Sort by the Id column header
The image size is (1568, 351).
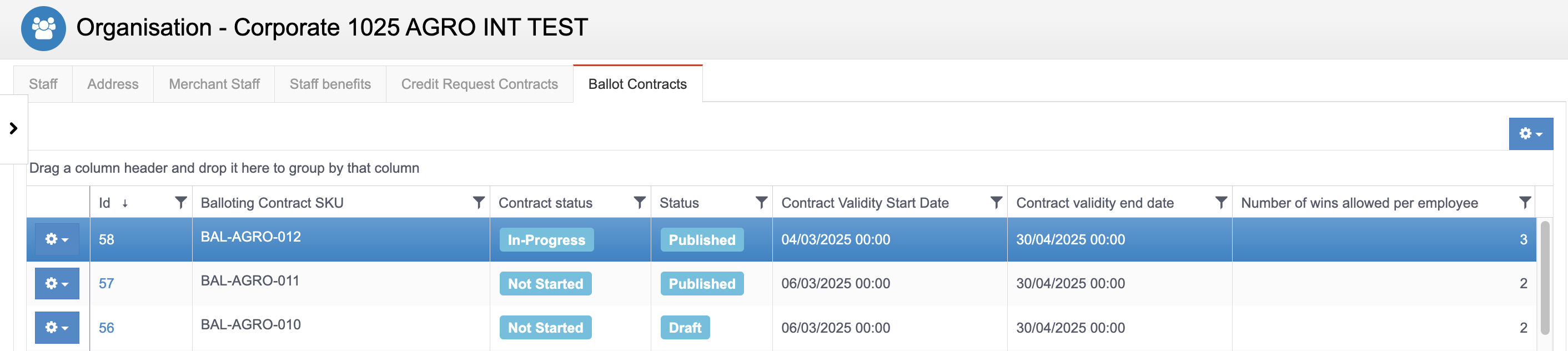(x=105, y=203)
